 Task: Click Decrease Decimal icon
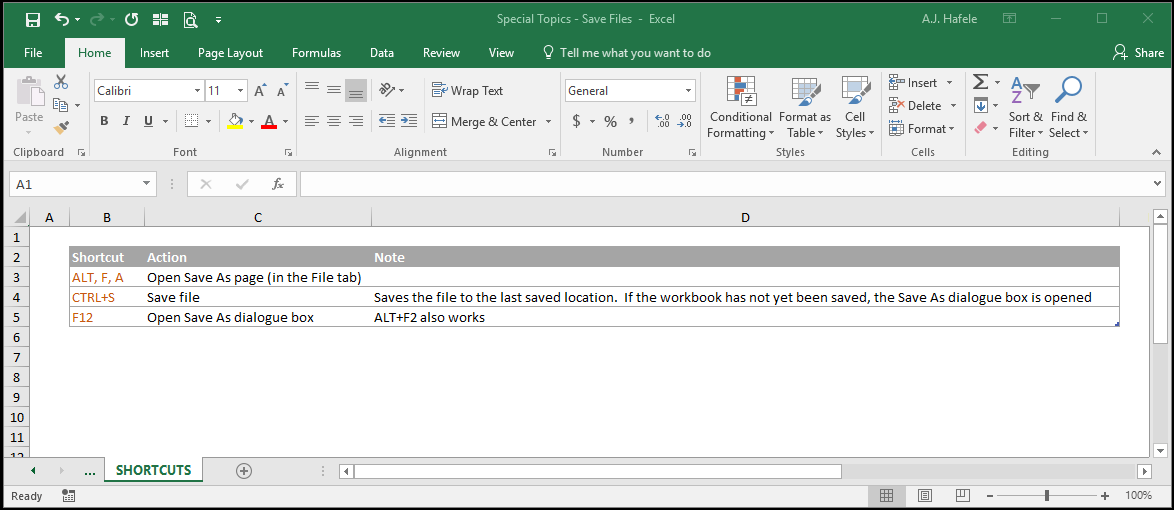684,121
